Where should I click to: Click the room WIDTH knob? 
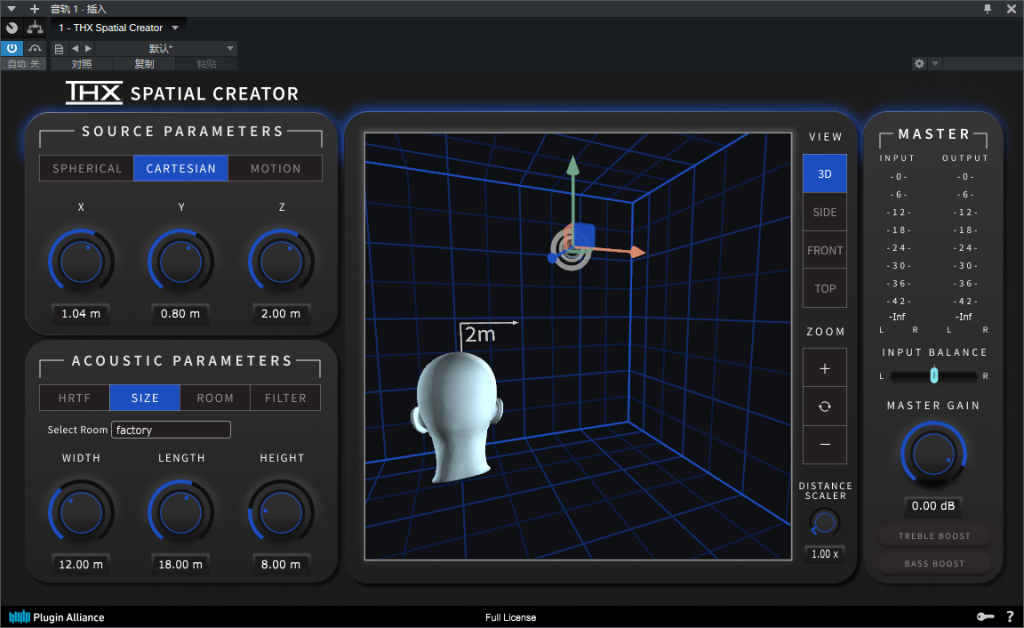[x=81, y=512]
